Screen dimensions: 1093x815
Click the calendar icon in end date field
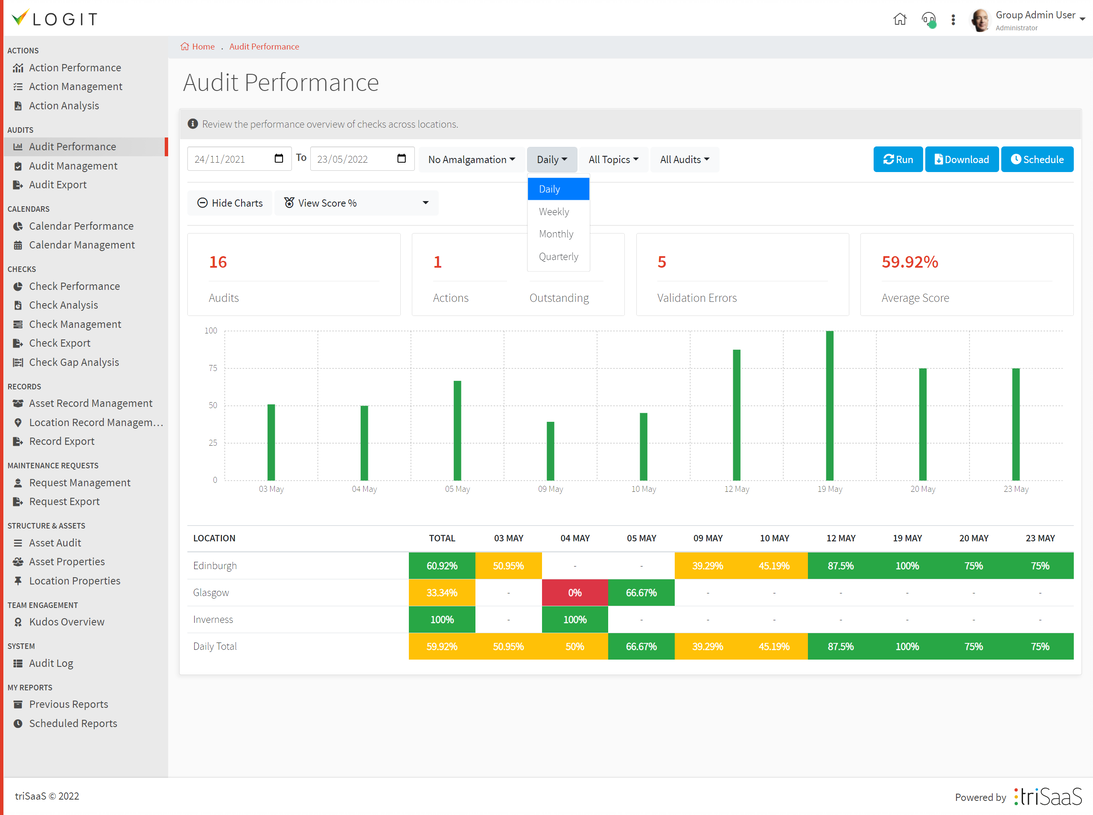click(402, 159)
